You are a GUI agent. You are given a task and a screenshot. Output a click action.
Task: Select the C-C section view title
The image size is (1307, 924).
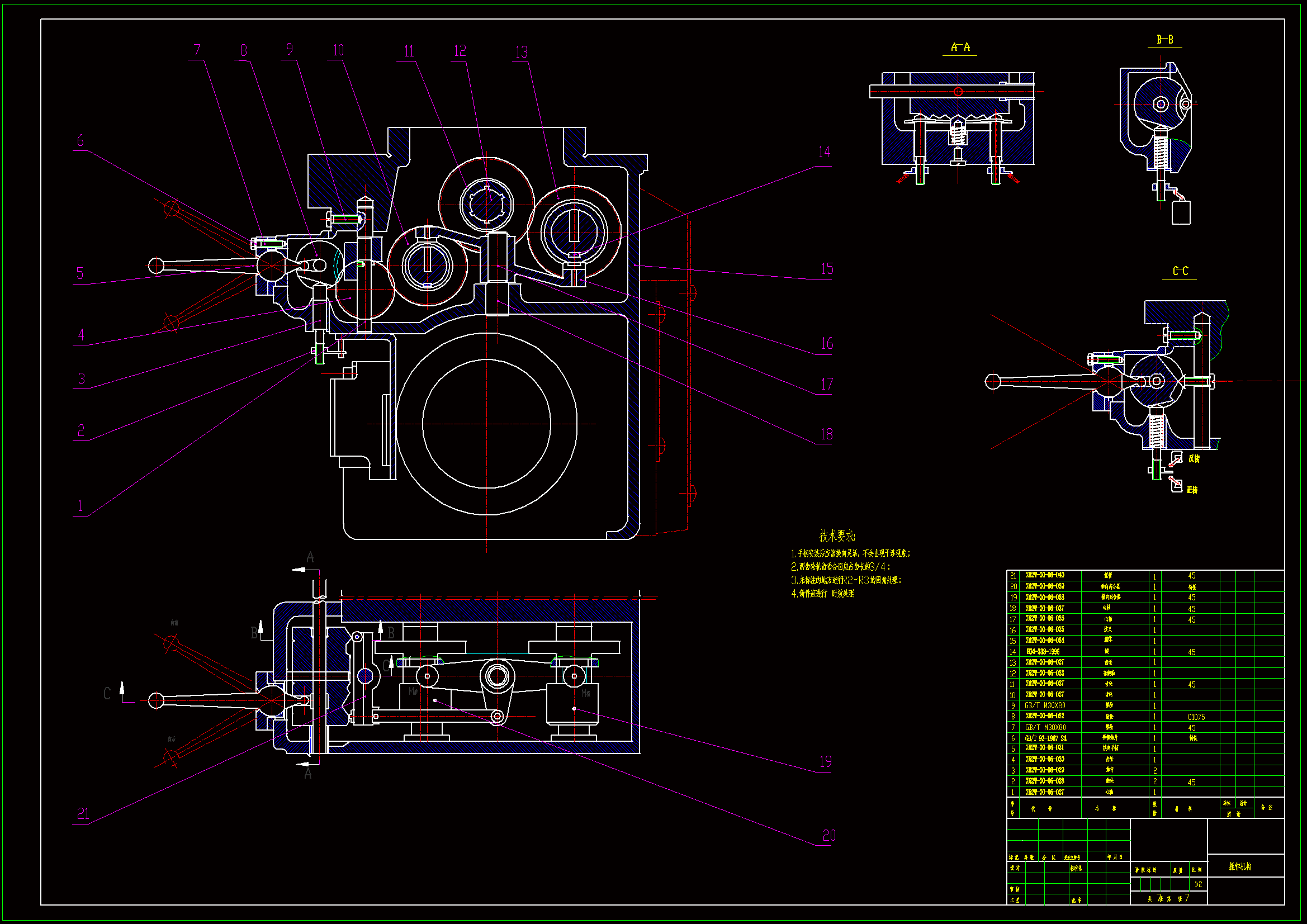(1180, 271)
